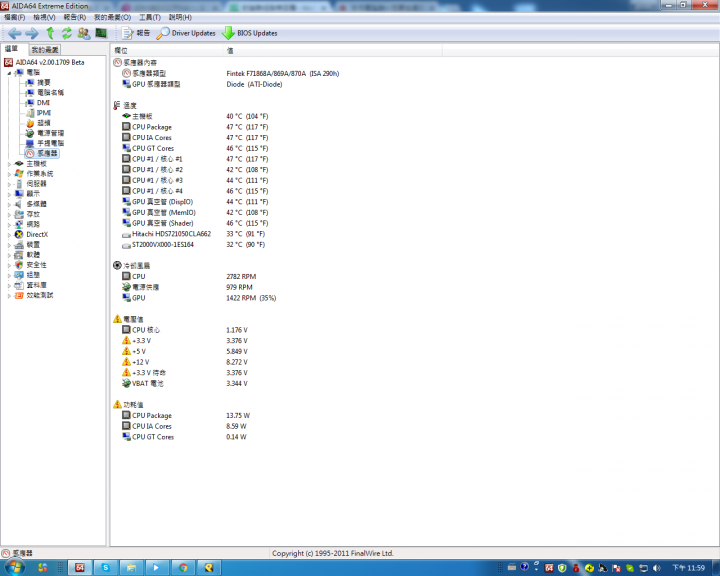Select the IPMI tree item icon
The image size is (720, 576).
point(30,113)
